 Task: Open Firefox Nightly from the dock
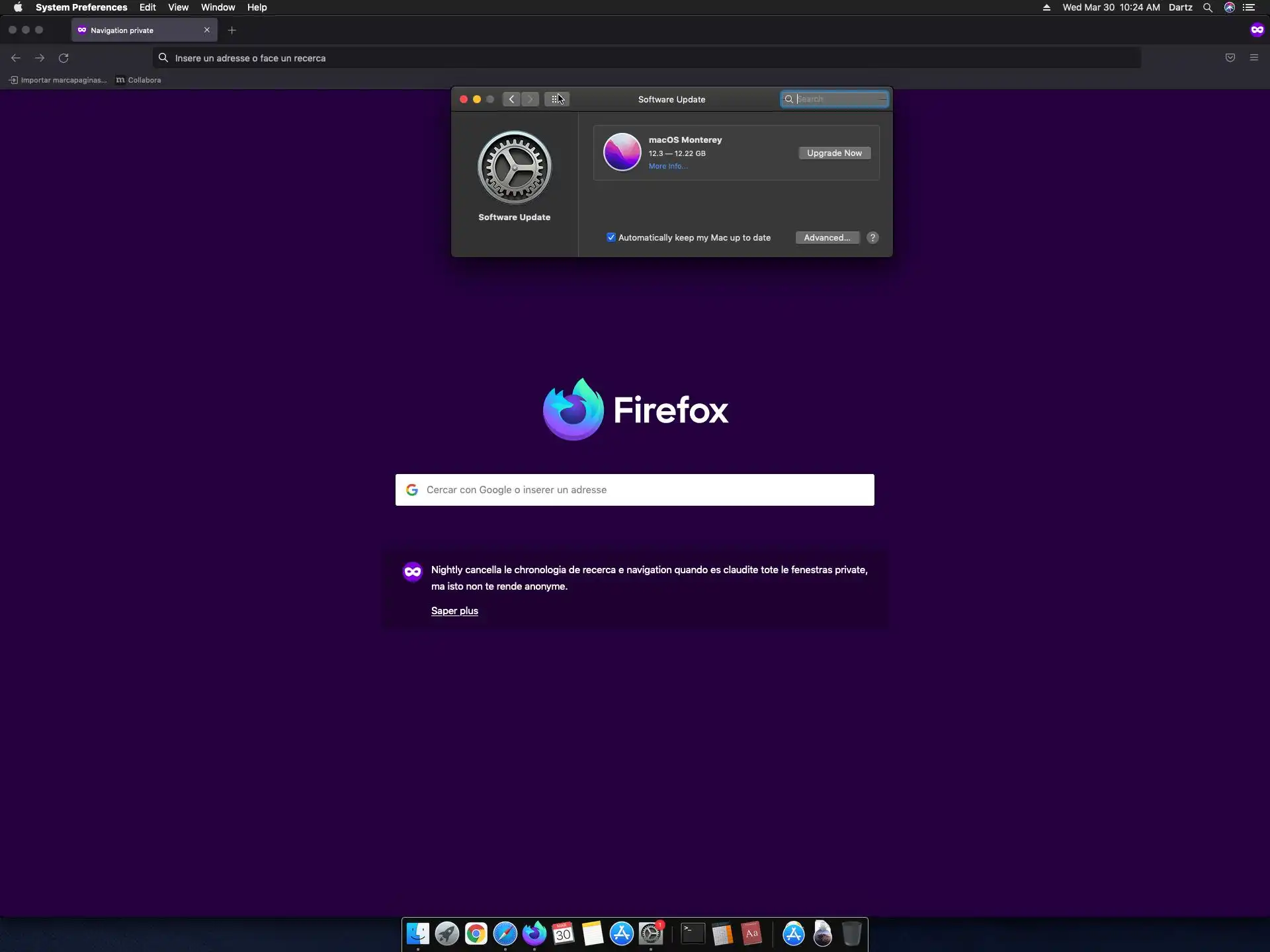[x=534, y=933]
